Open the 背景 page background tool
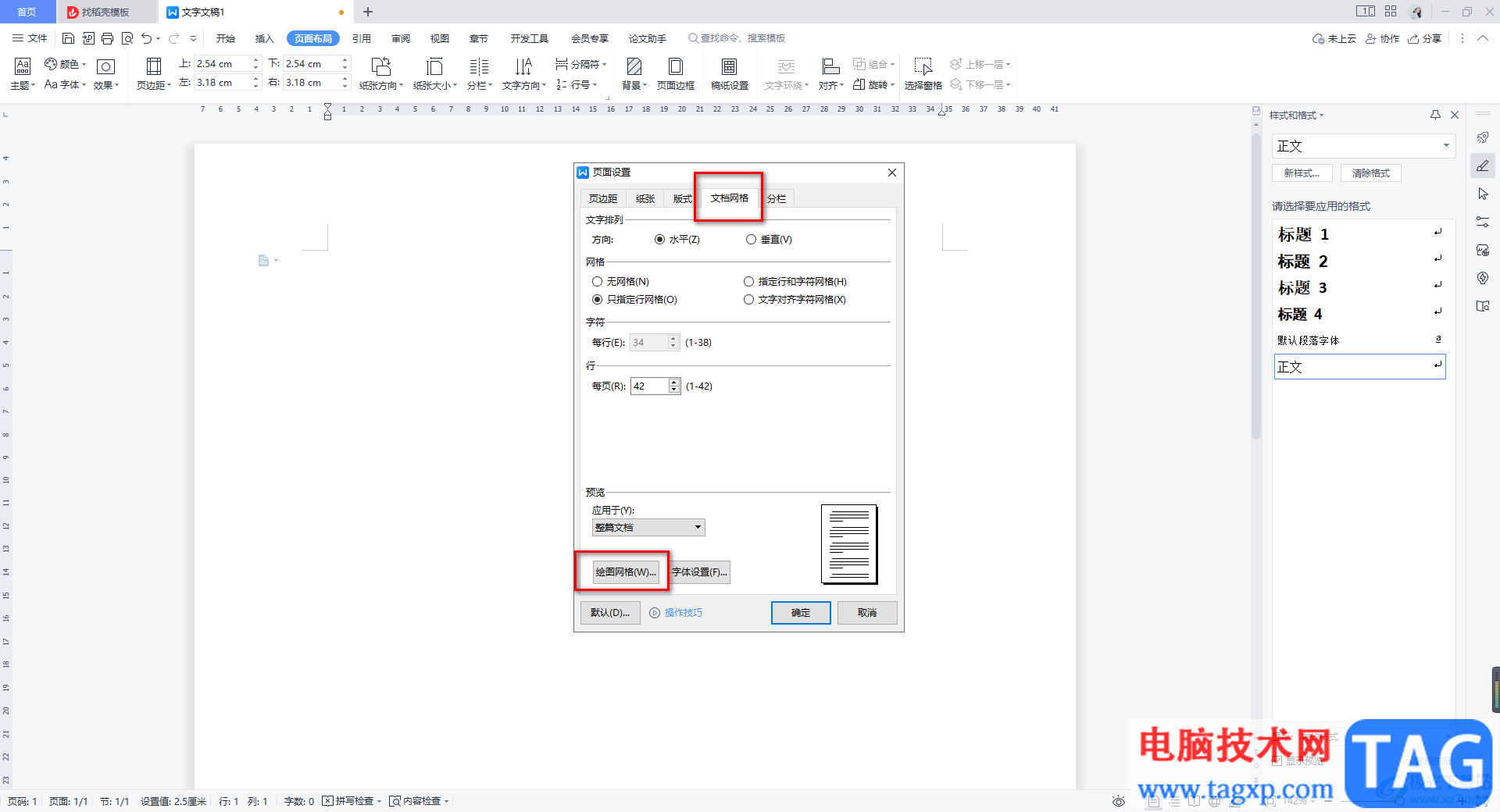 pos(634,74)
